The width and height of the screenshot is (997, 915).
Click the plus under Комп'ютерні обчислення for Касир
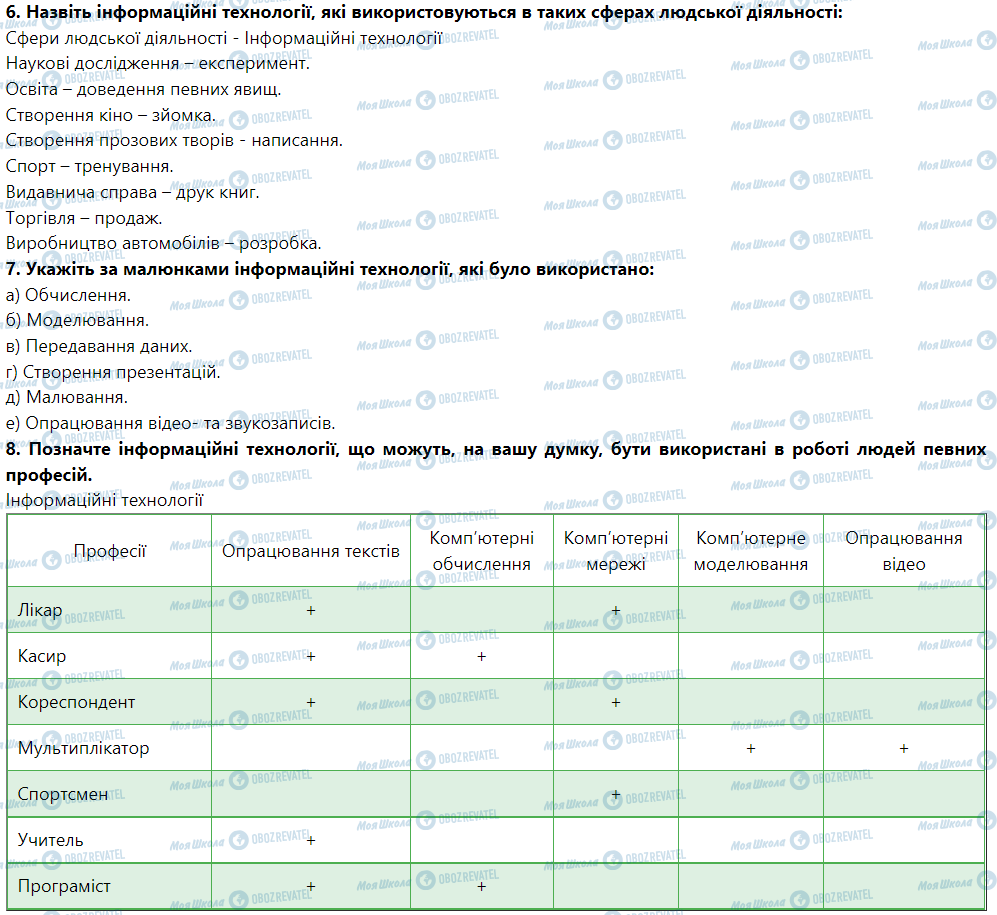pos(481,656)
